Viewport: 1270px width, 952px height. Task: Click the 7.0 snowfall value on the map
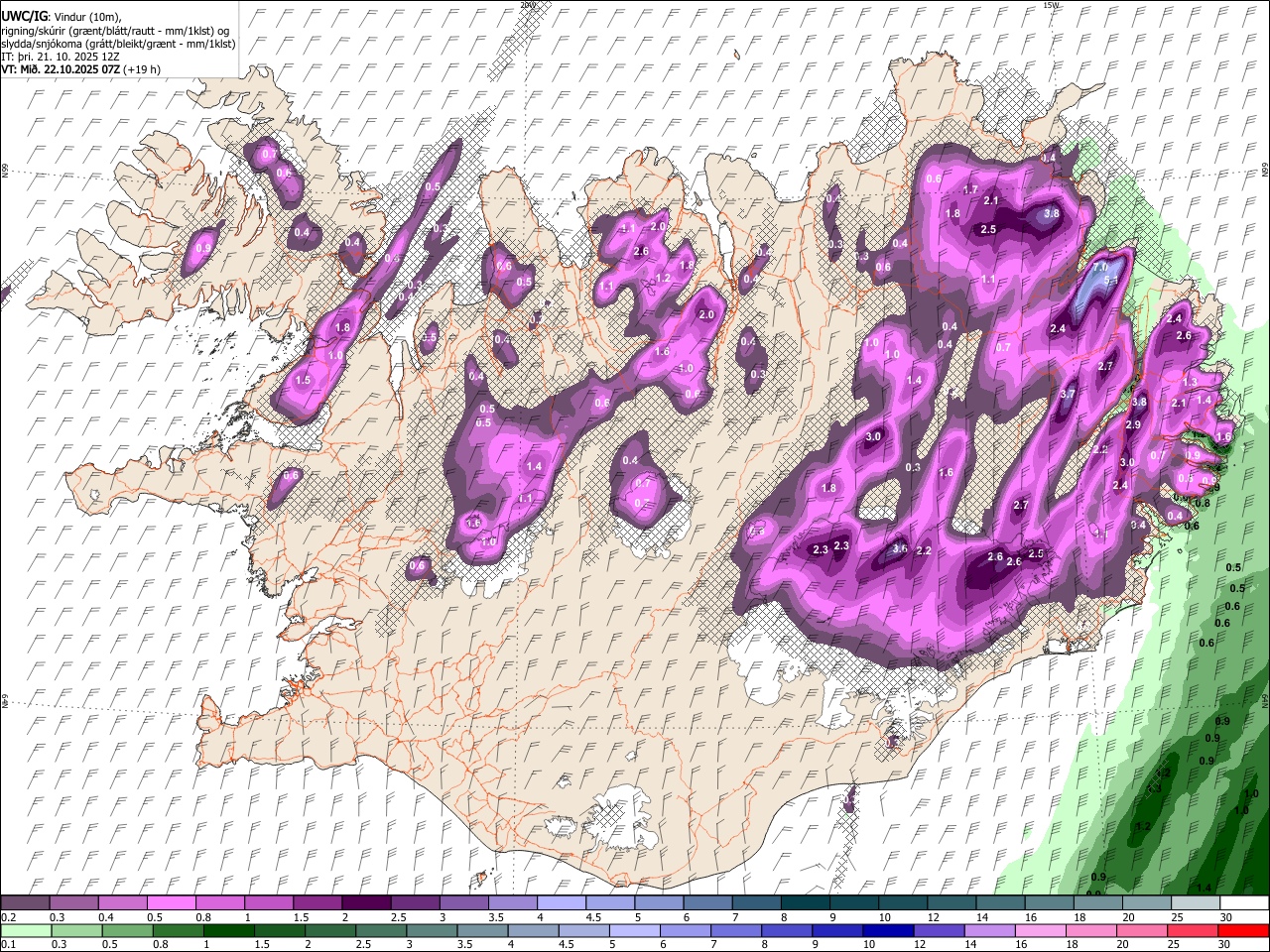click(1099, 268)
